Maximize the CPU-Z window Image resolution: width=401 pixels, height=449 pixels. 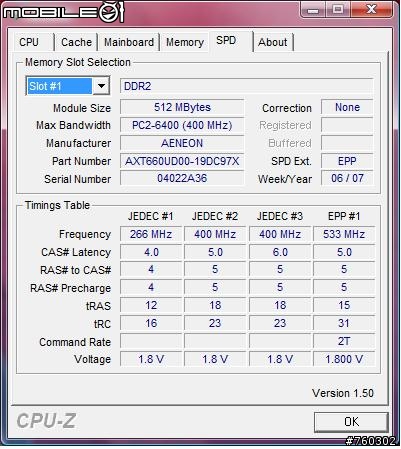(x=337, y=10)
